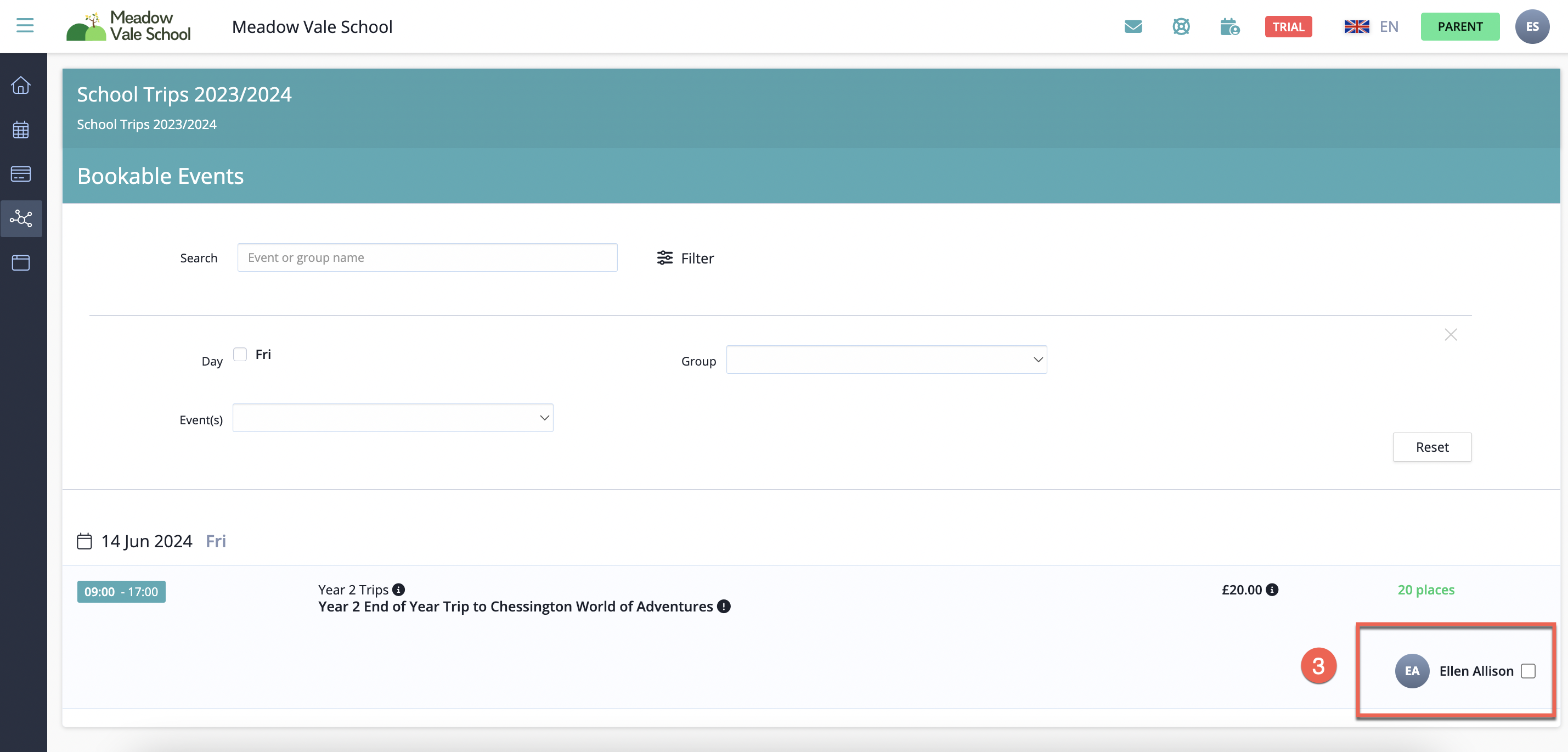Screen dimensions: 1568x752
Task: Open the ES user avatar menu
Action: tap(1532, 27)
